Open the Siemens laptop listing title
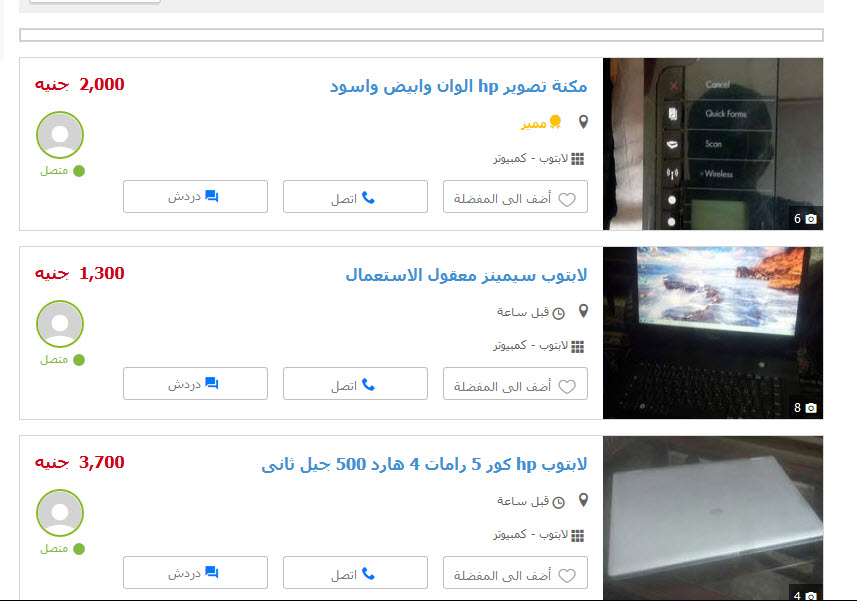This screenshot has width=857, height=601. click(x=466, y=275)
